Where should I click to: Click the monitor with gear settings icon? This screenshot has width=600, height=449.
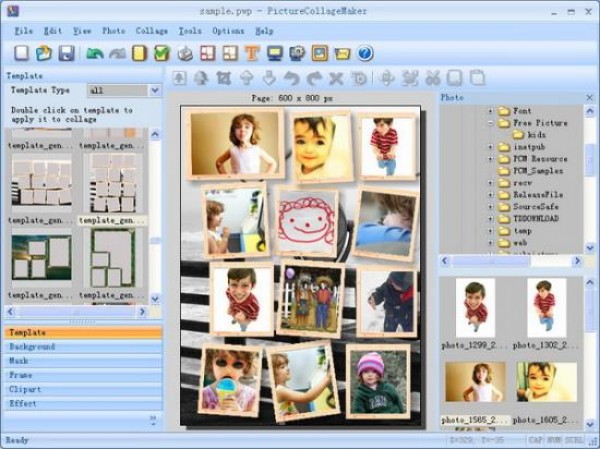point(297,53)
